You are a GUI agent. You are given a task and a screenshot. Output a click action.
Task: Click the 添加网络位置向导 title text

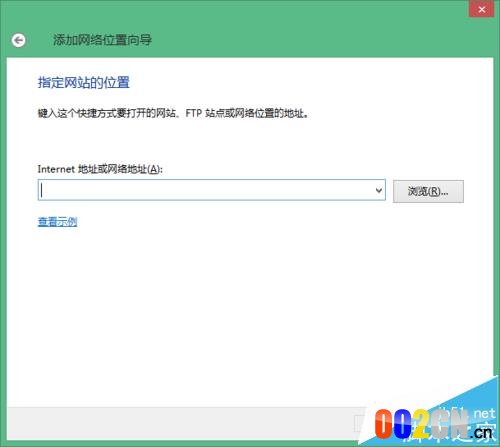[x=102, y=40]
